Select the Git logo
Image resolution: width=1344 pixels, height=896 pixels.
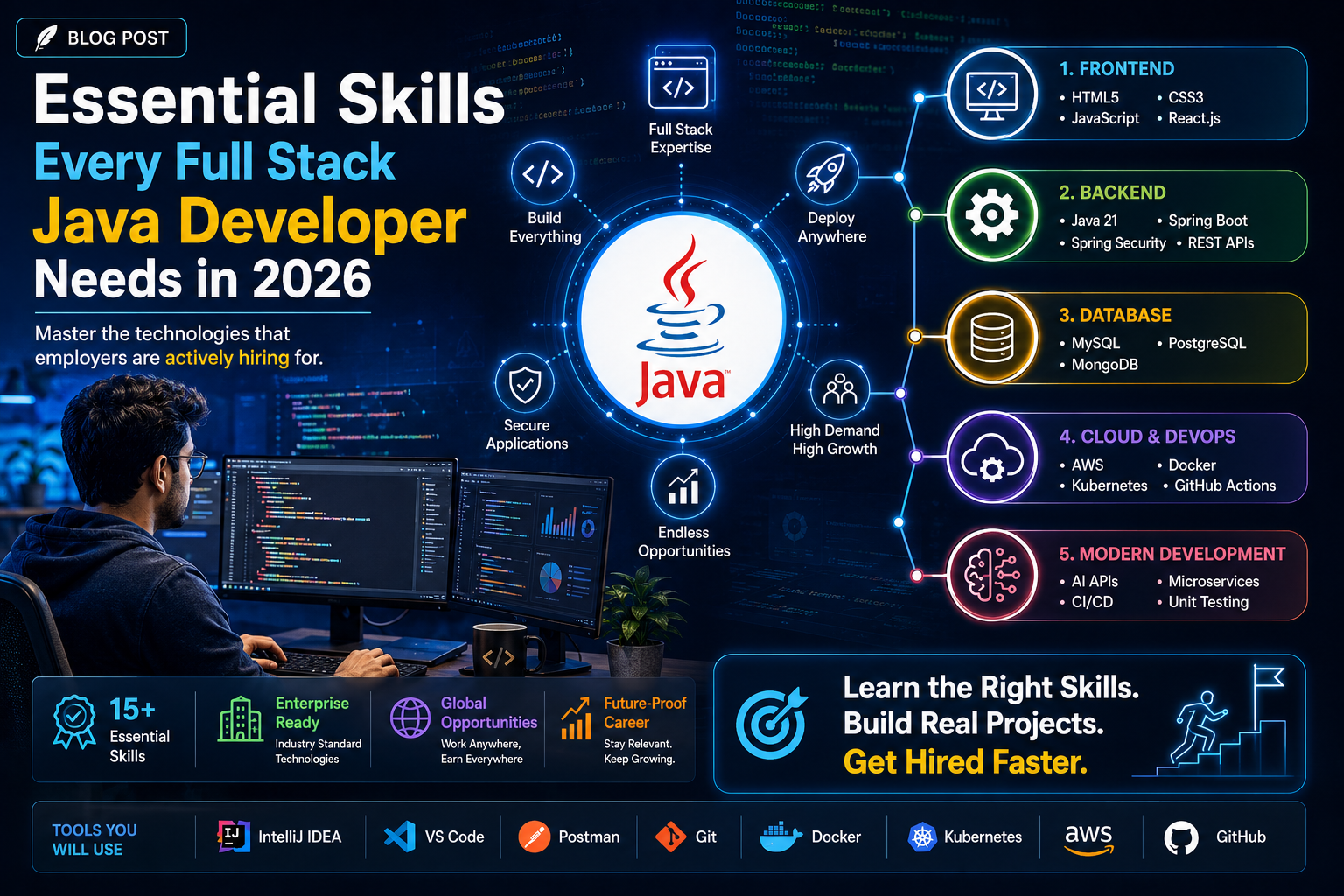coord(670,837)
